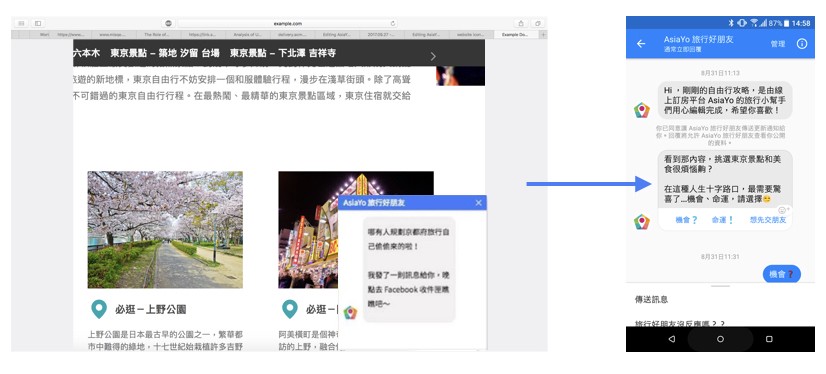Switch to the 'delivery.acm...' tab
Viewport: 826px width, 374px height.
(291, 35)
